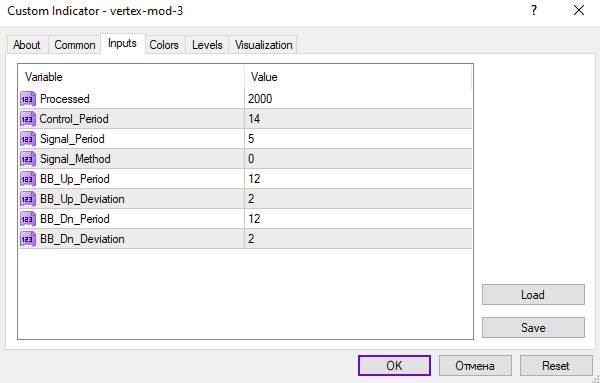Select the BB_Up_Period row icon
600x383 pixels.
pos(28,179)
